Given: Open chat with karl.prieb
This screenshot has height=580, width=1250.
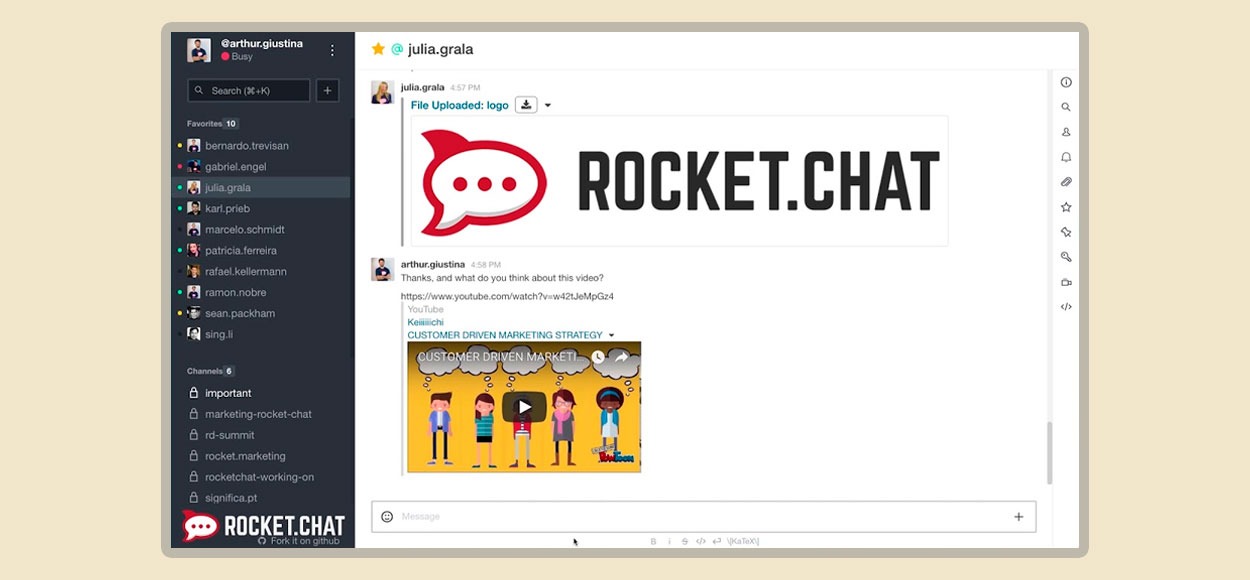Looking at the screenshot, I should [x=260, y=209].
